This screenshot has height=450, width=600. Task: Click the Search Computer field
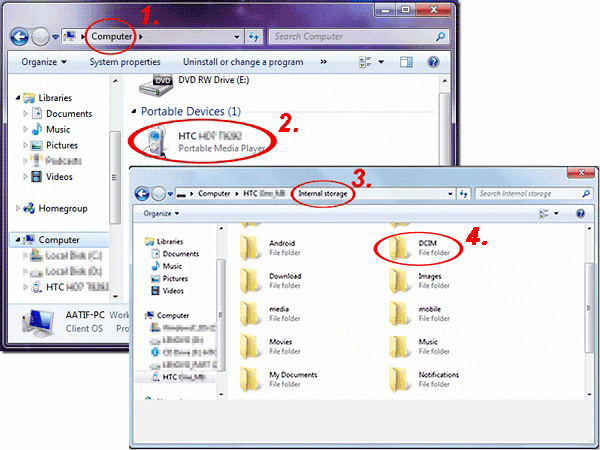click(359, 37)
